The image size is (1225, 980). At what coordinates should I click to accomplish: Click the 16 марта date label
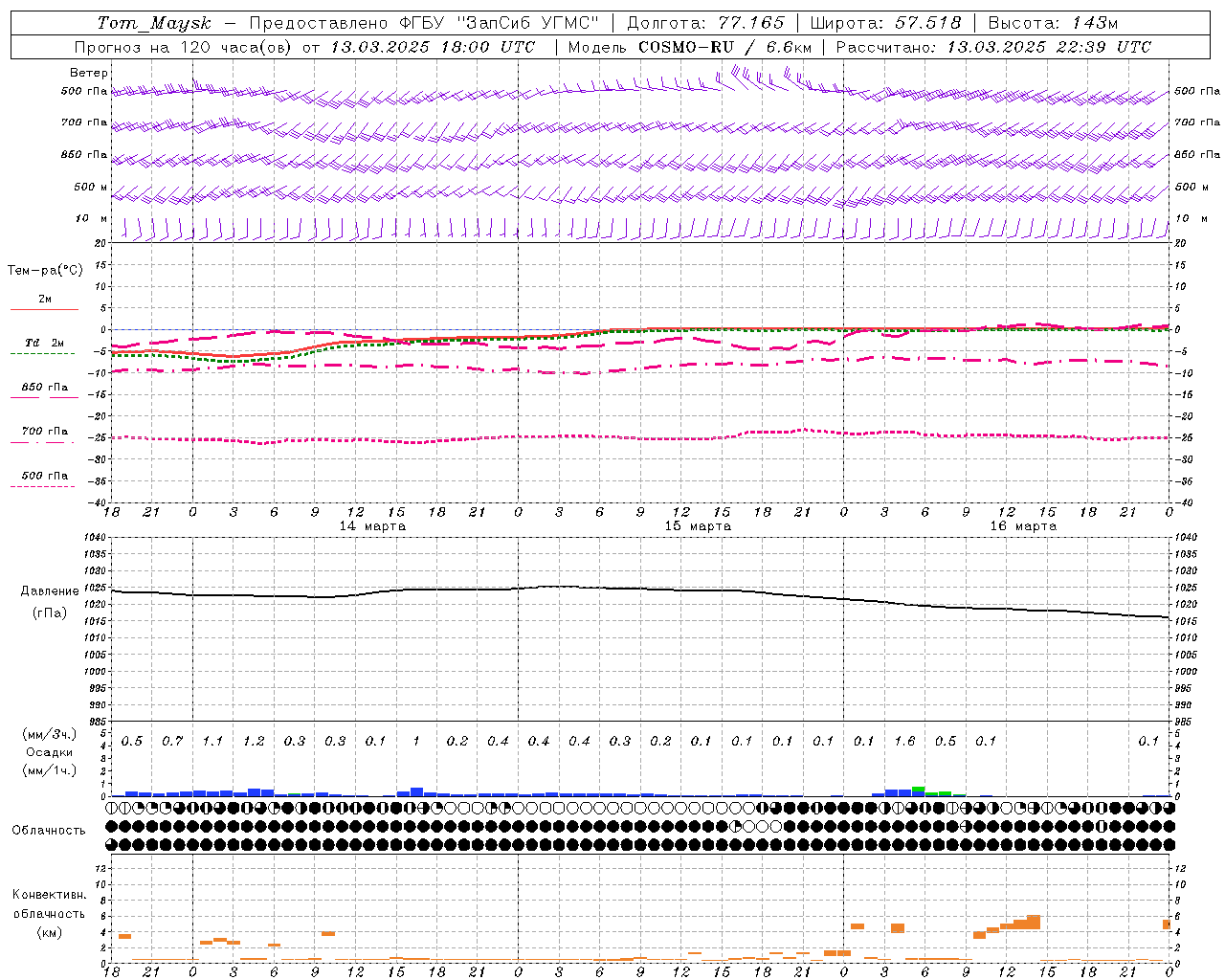pyautogui.click(x=1023, y=526)
